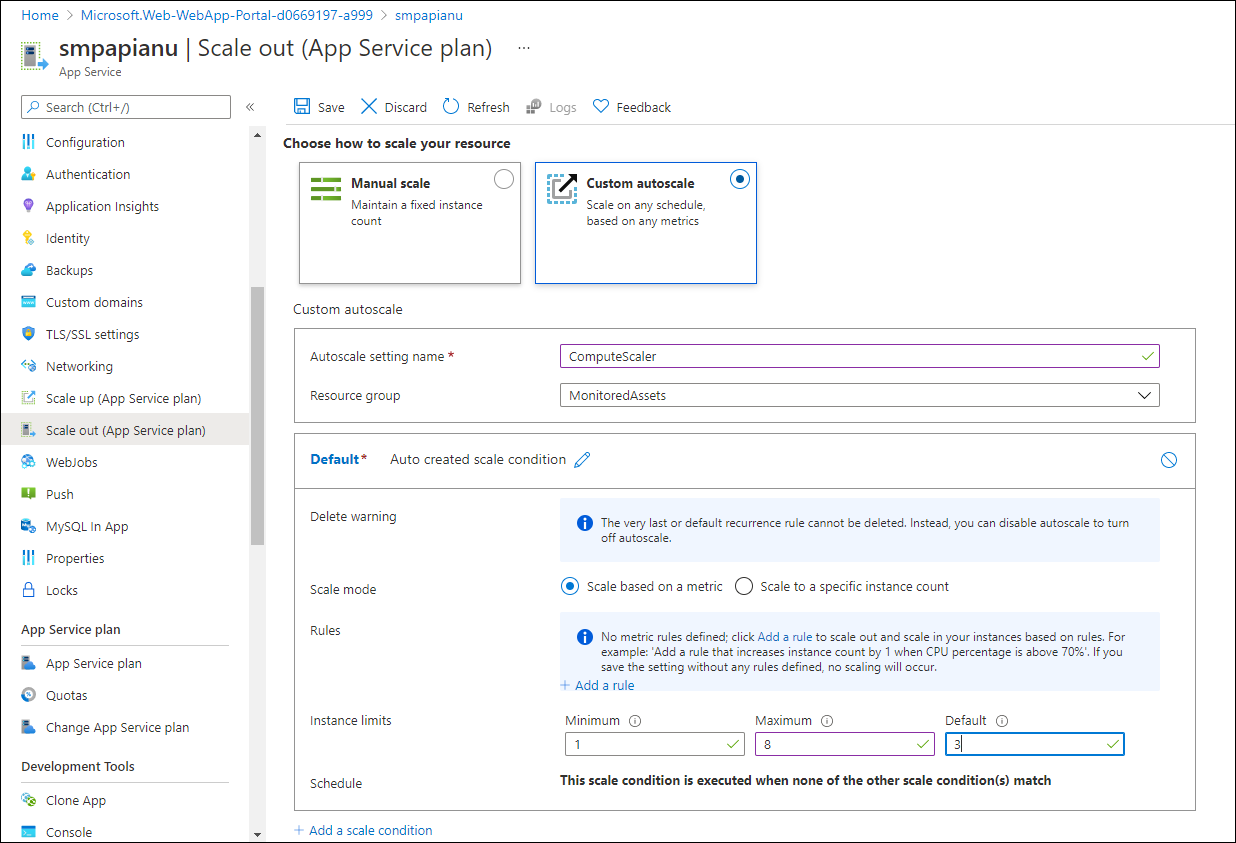
Task: Collapse the left navigation pane
Action: click(x=249, y=106)
